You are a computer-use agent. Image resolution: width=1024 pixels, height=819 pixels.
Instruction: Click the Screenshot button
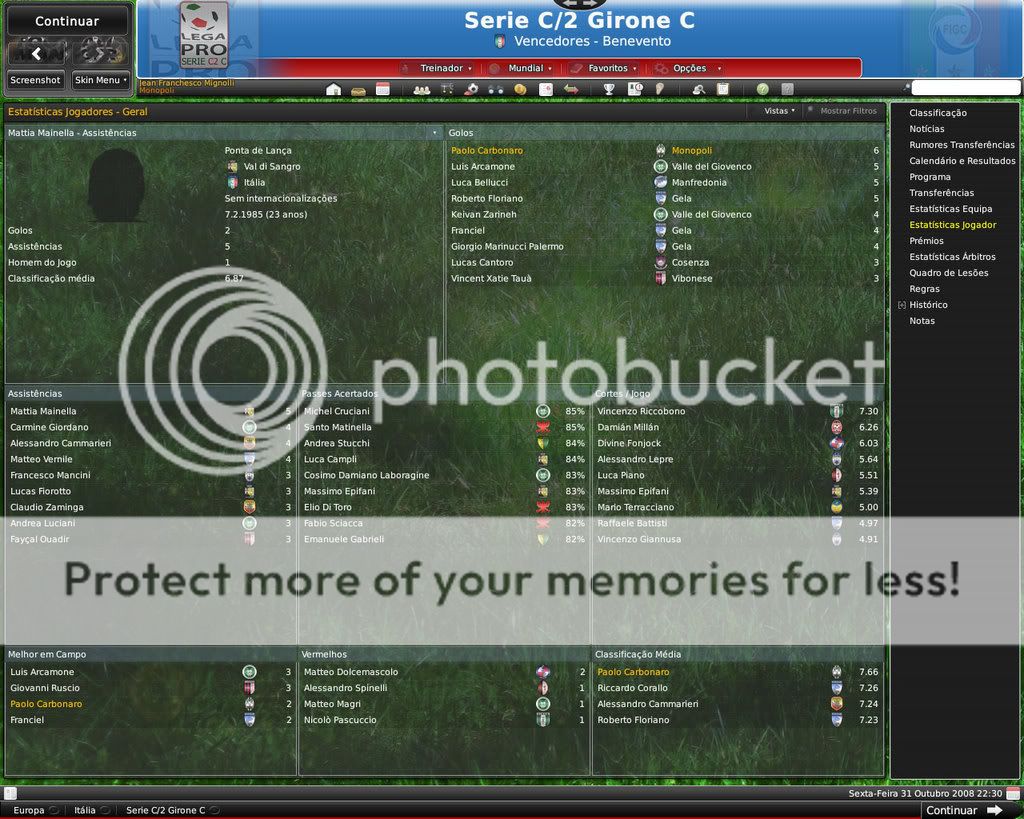[36, 80]
